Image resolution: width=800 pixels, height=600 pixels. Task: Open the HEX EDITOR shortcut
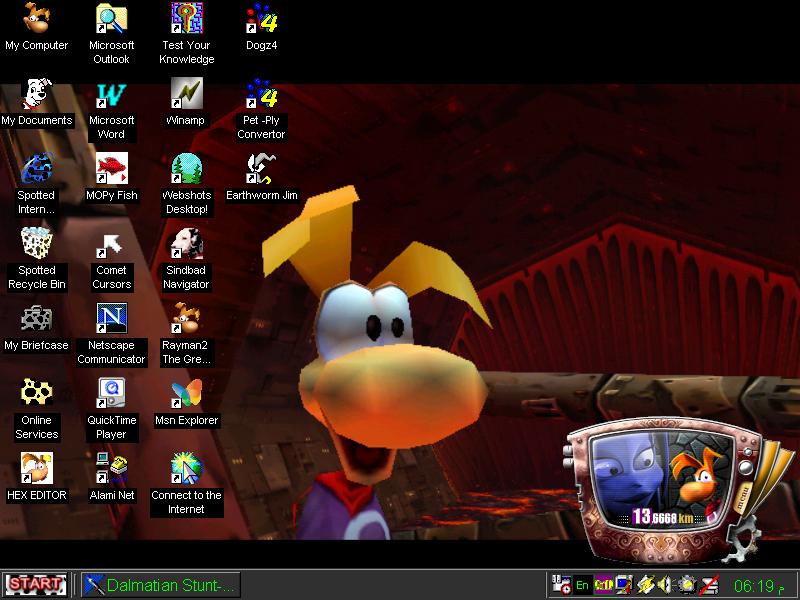[x=37, y=469]
